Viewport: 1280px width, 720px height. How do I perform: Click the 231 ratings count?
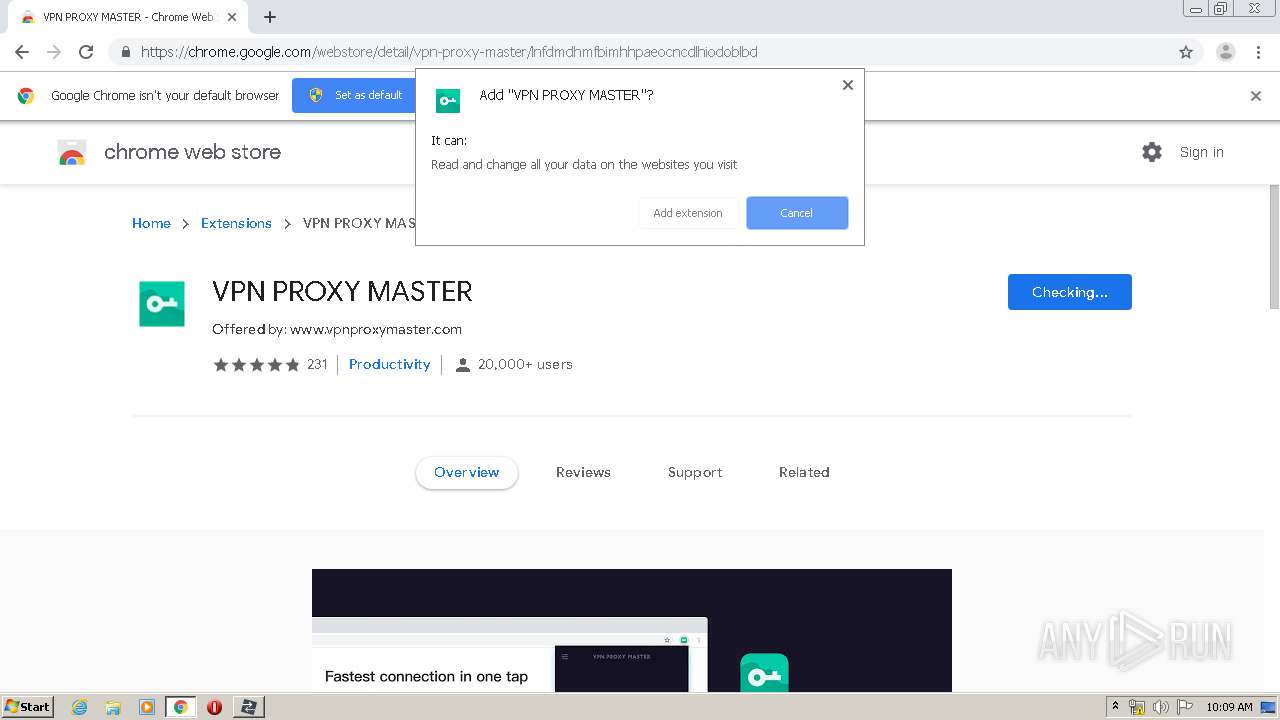pos(317,364)
